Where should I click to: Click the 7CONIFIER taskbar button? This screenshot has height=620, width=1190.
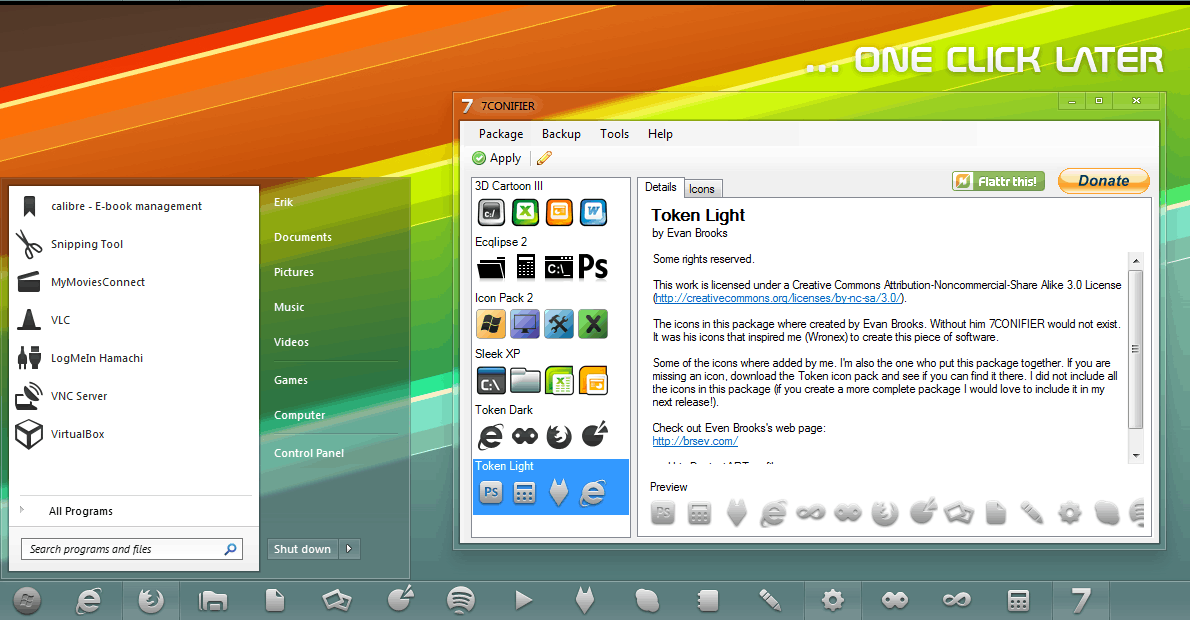pos(1081,601)
